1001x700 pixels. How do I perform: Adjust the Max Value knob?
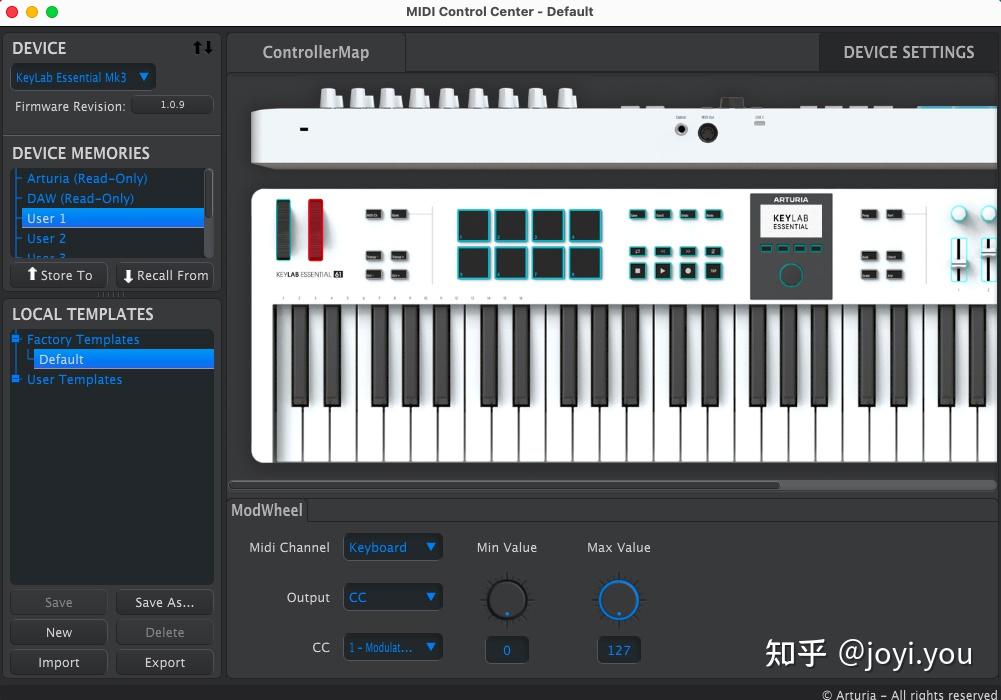[x=618, y=598]
